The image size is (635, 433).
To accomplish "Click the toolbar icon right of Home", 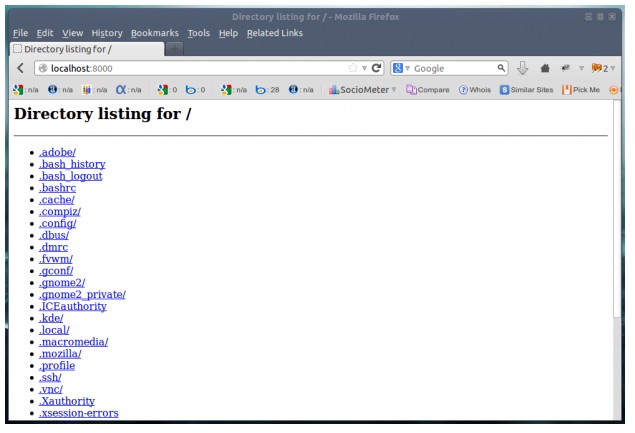I will 565,68.
